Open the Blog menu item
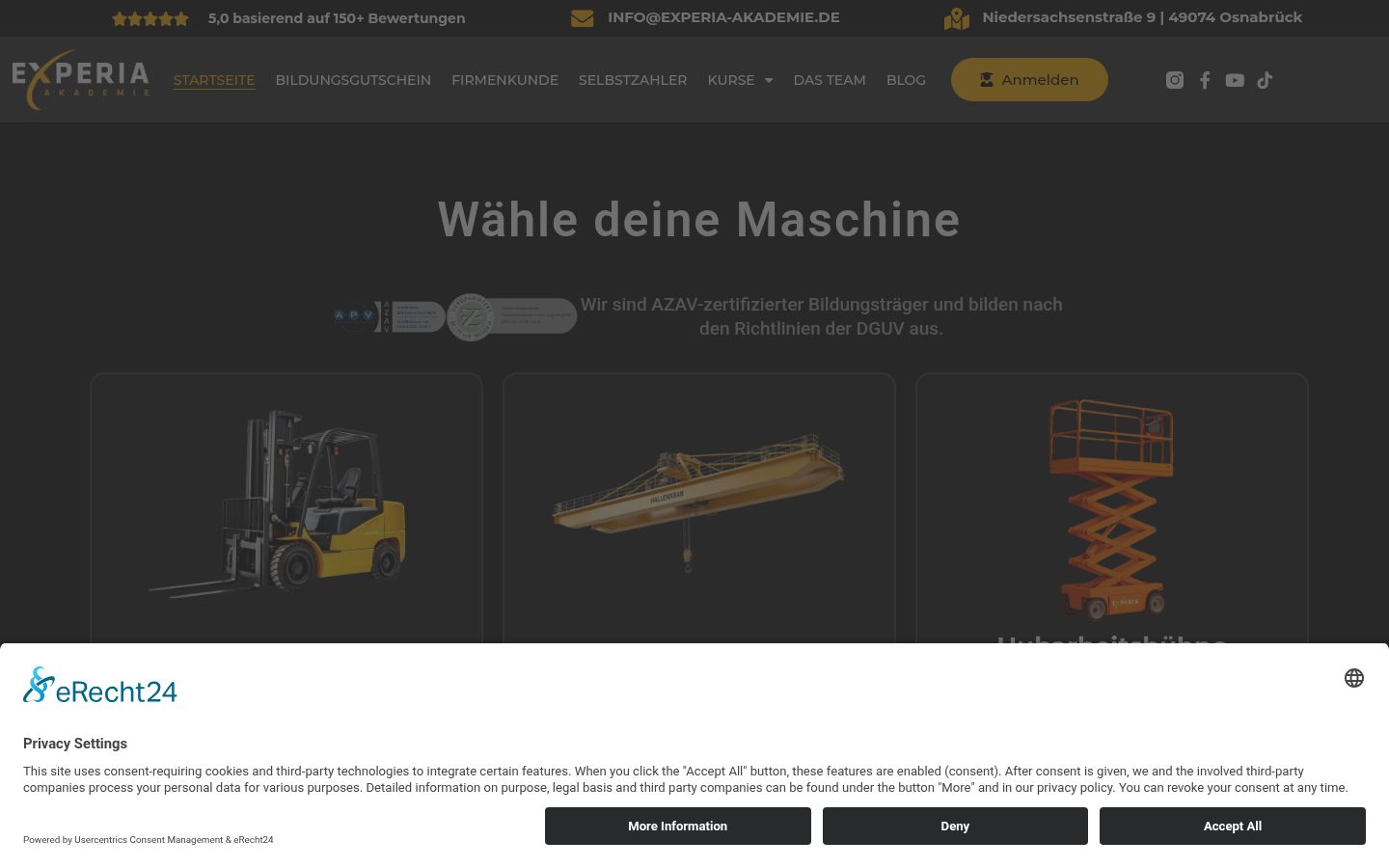The width and height of the screenshot is (1389, 868). point(906,80)
